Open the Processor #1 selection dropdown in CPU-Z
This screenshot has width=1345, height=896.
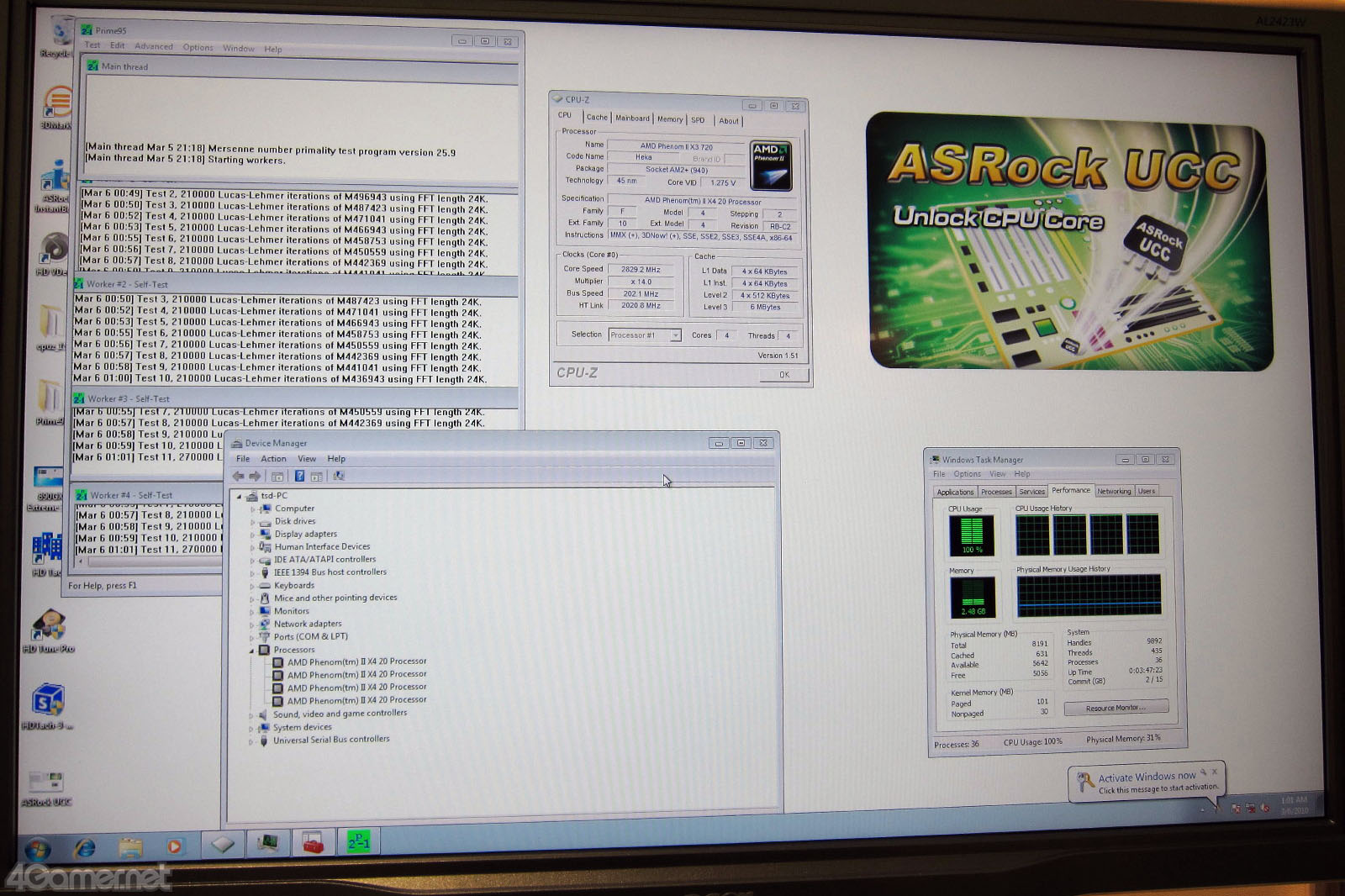675,335
